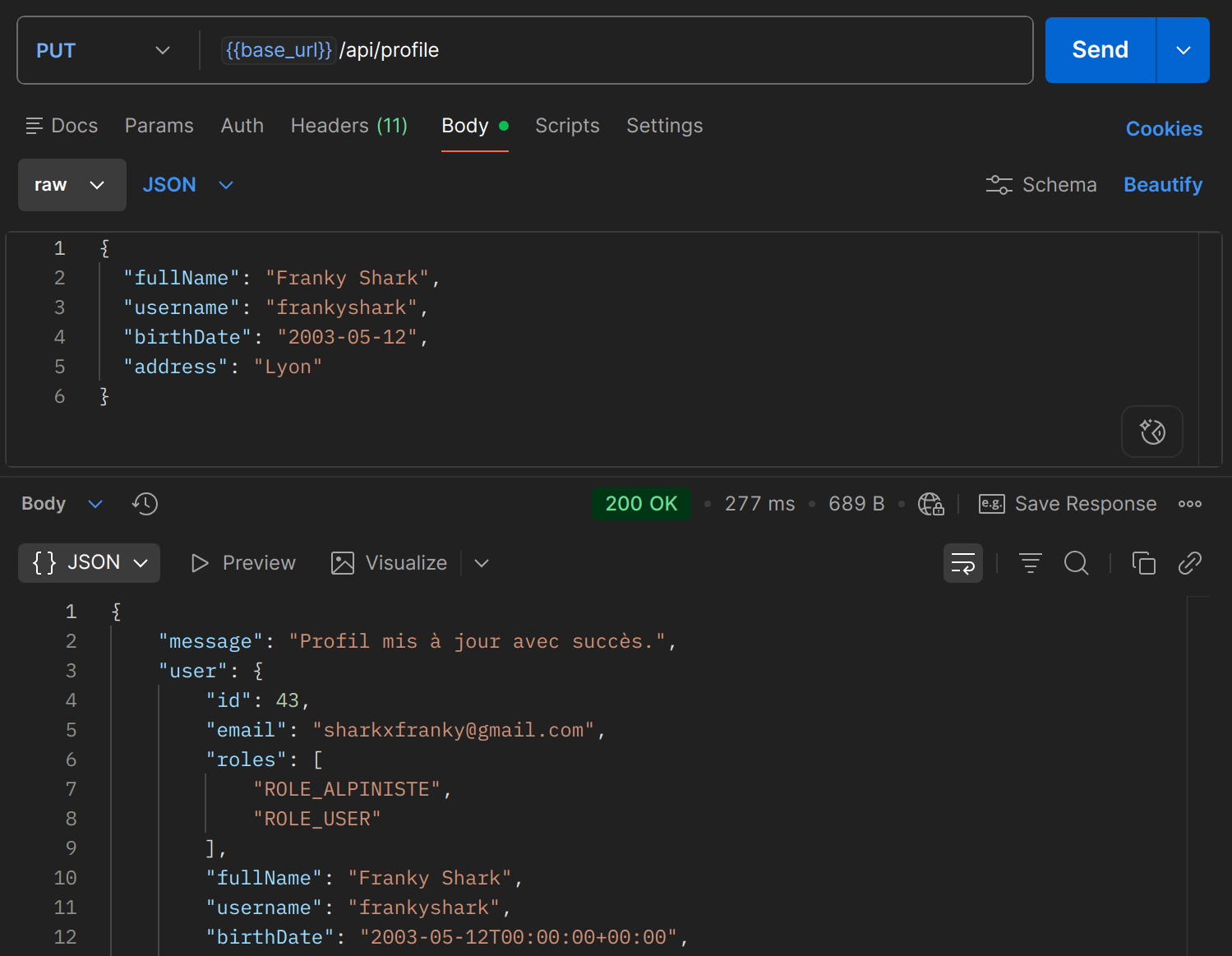Image resolution: width=1232 pixels, height=956 pixels.
Task: Switch to the Params tab
Action: click(159, 126)
